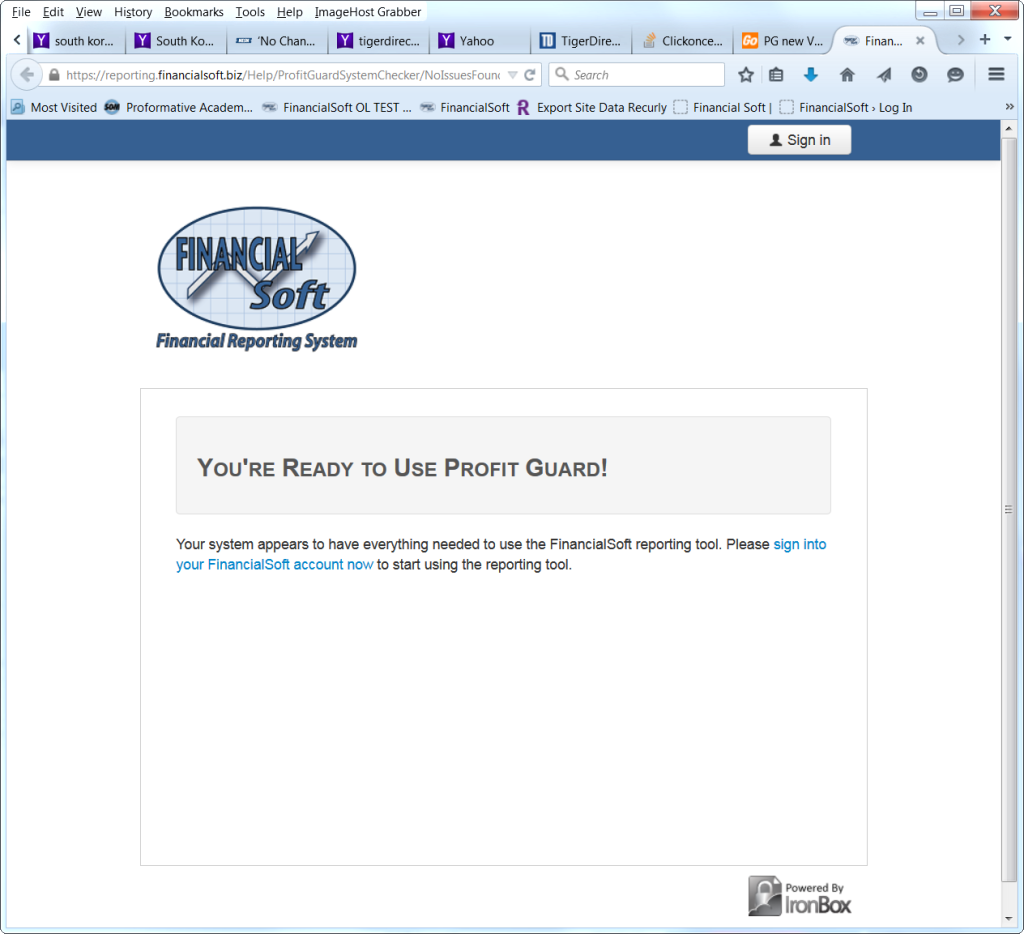Switch to the 'No Chan...' tab
Image resolution: width=1024 pixels, height=934 pixels.
[x=278, y=41]
